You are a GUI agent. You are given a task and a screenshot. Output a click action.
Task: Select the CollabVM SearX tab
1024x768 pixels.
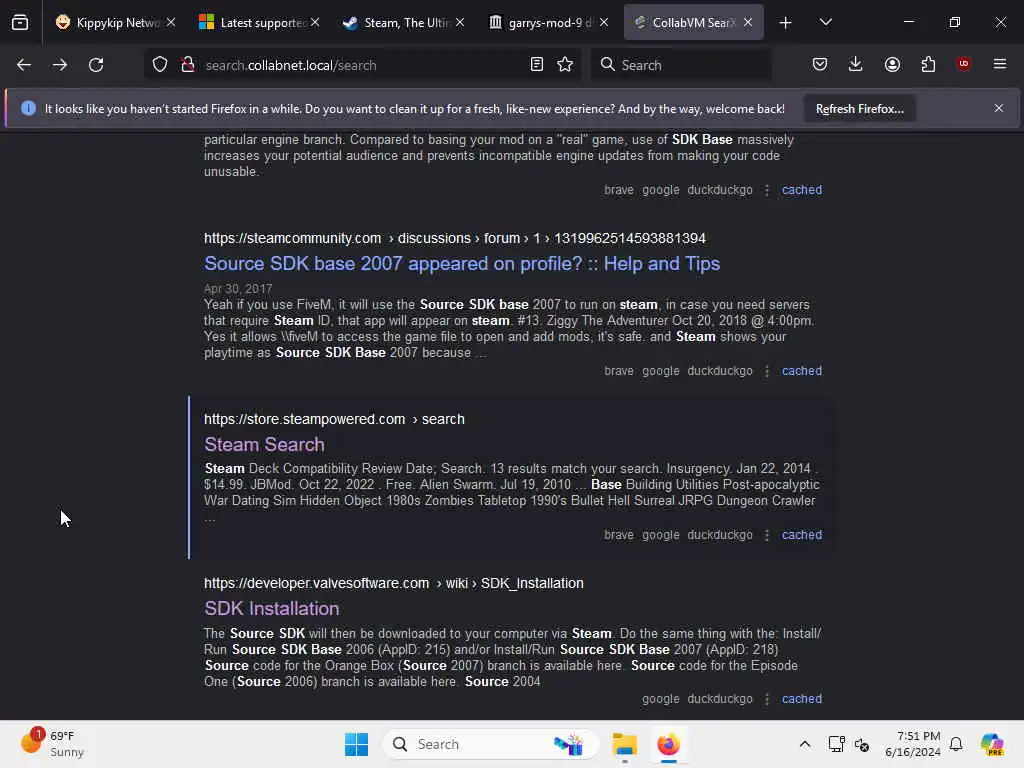click(686, 22)
